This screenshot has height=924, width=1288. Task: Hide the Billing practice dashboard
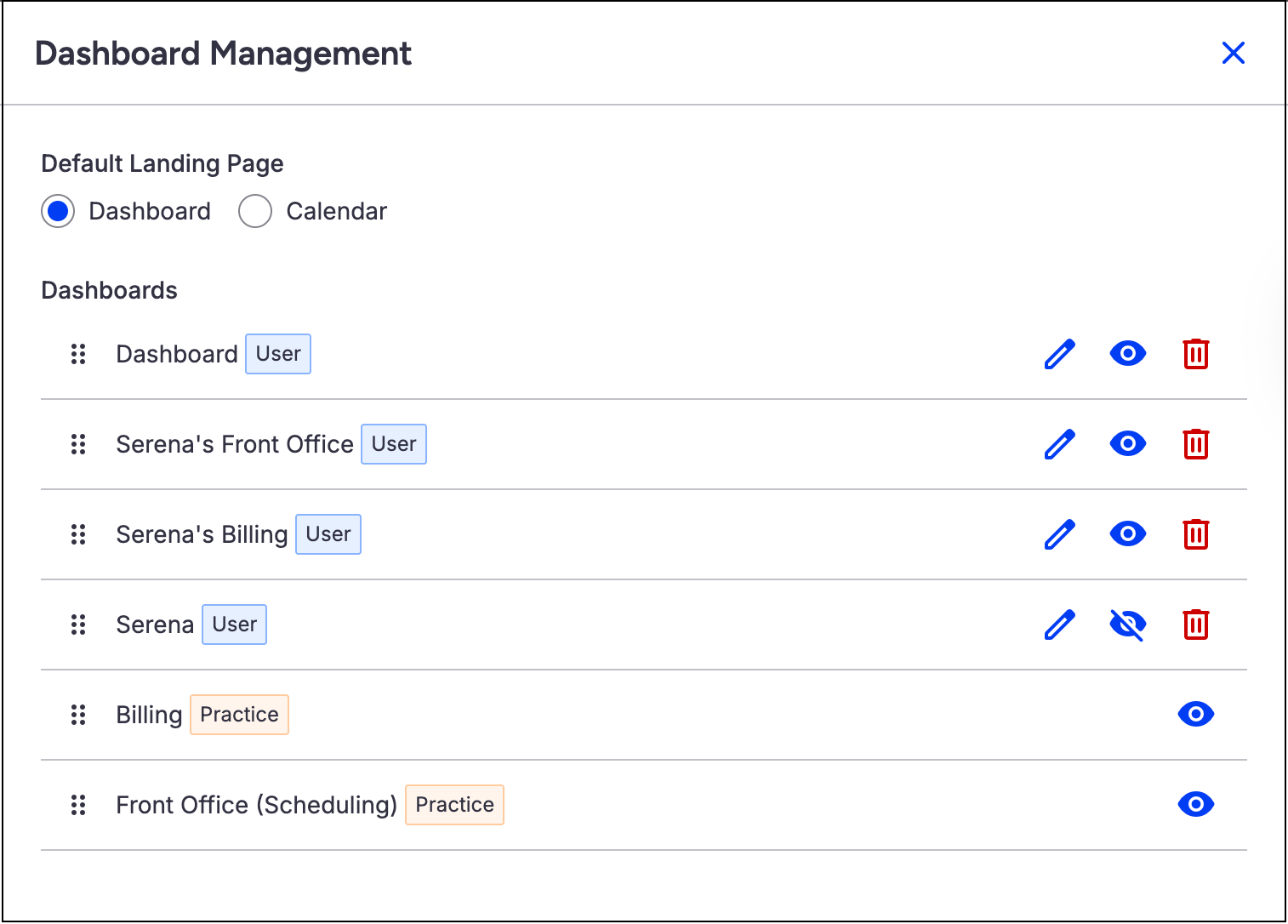(x=1195, y=715)
